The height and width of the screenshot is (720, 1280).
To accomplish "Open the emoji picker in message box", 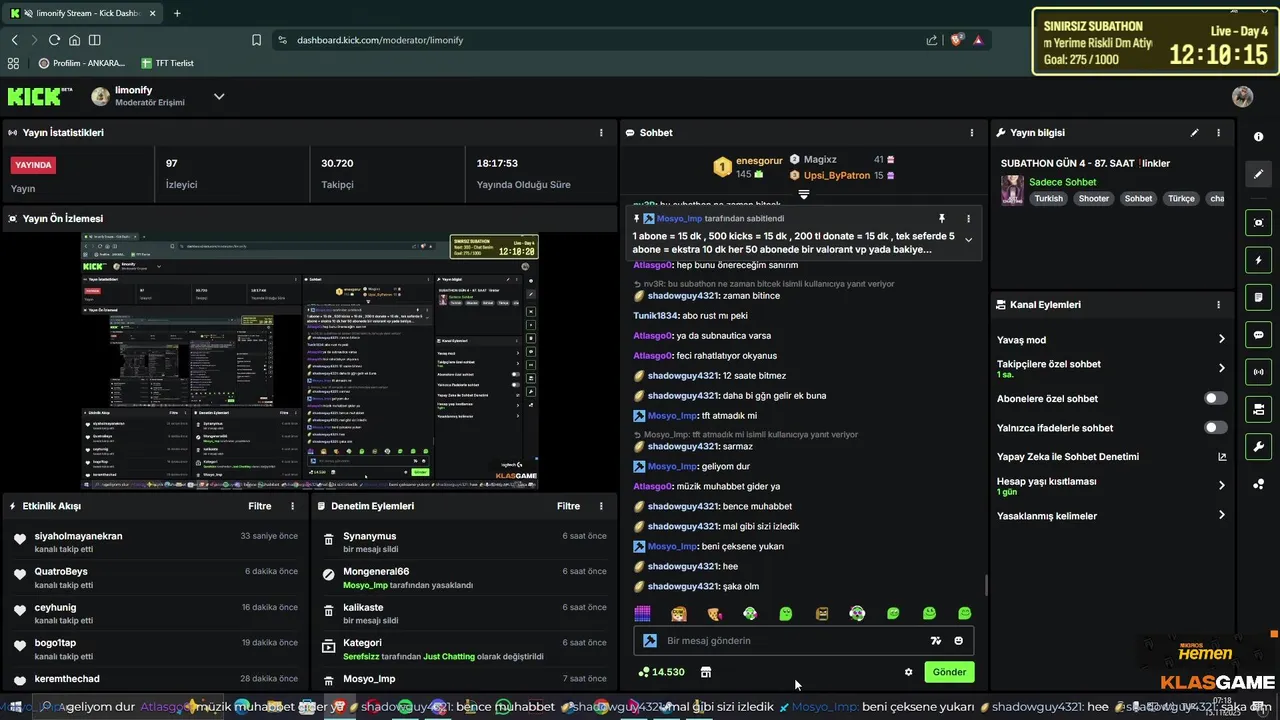I will click(959, 641).
